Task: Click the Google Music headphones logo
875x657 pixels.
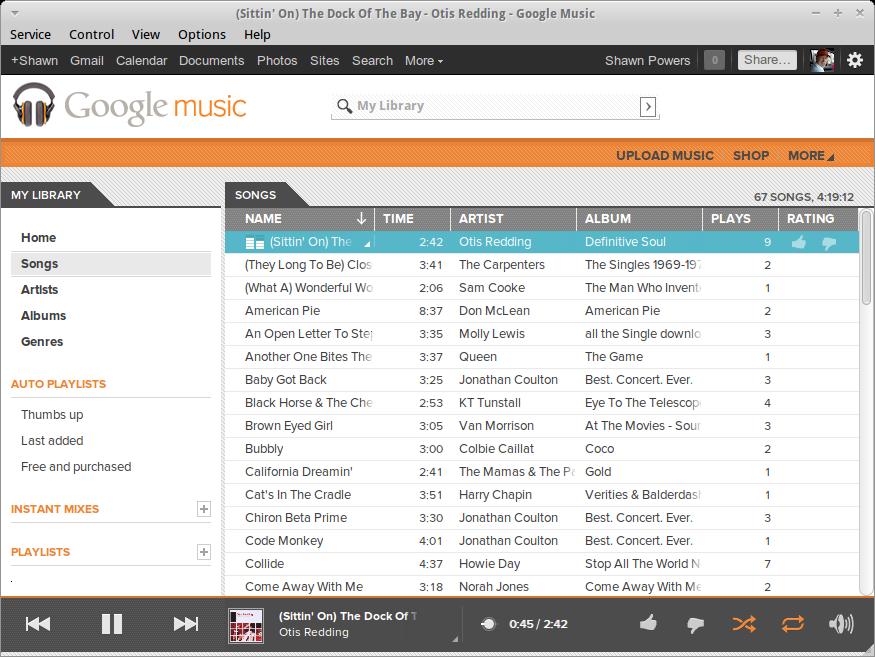Action: (35, 106)
